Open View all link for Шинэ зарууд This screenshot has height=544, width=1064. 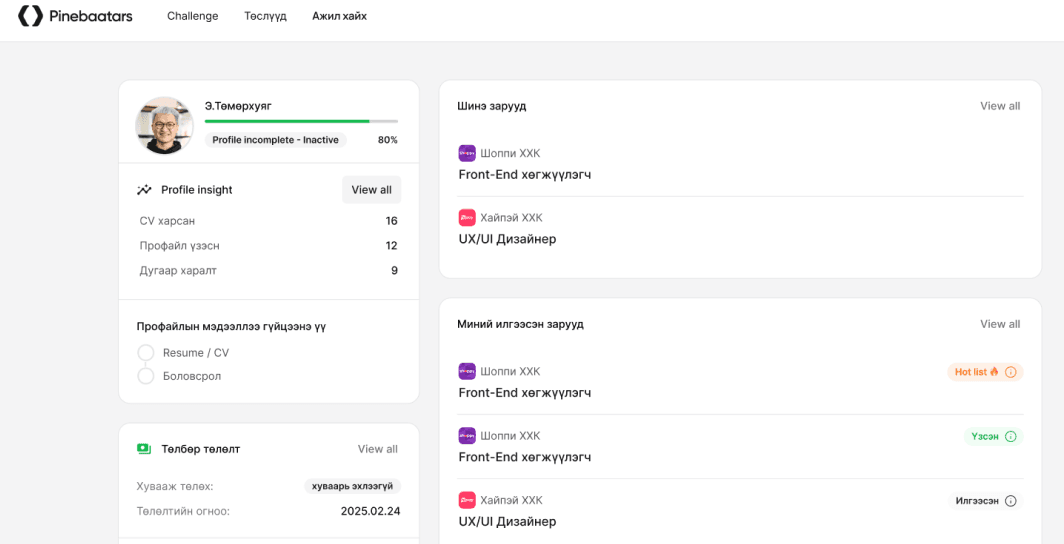(x=1000, y=106)
